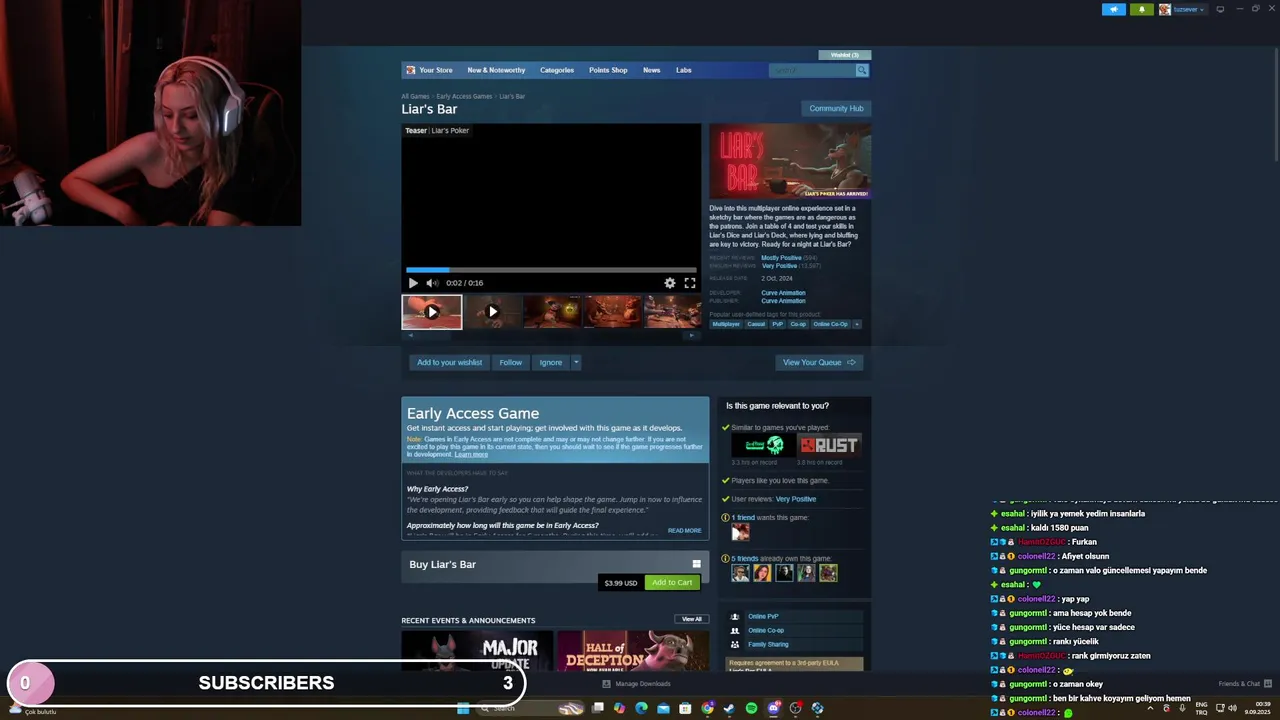Seek on the trailer progress bar
This screenshot has width=1280, height=720.
pyautogui.click(x=551, y=270)
